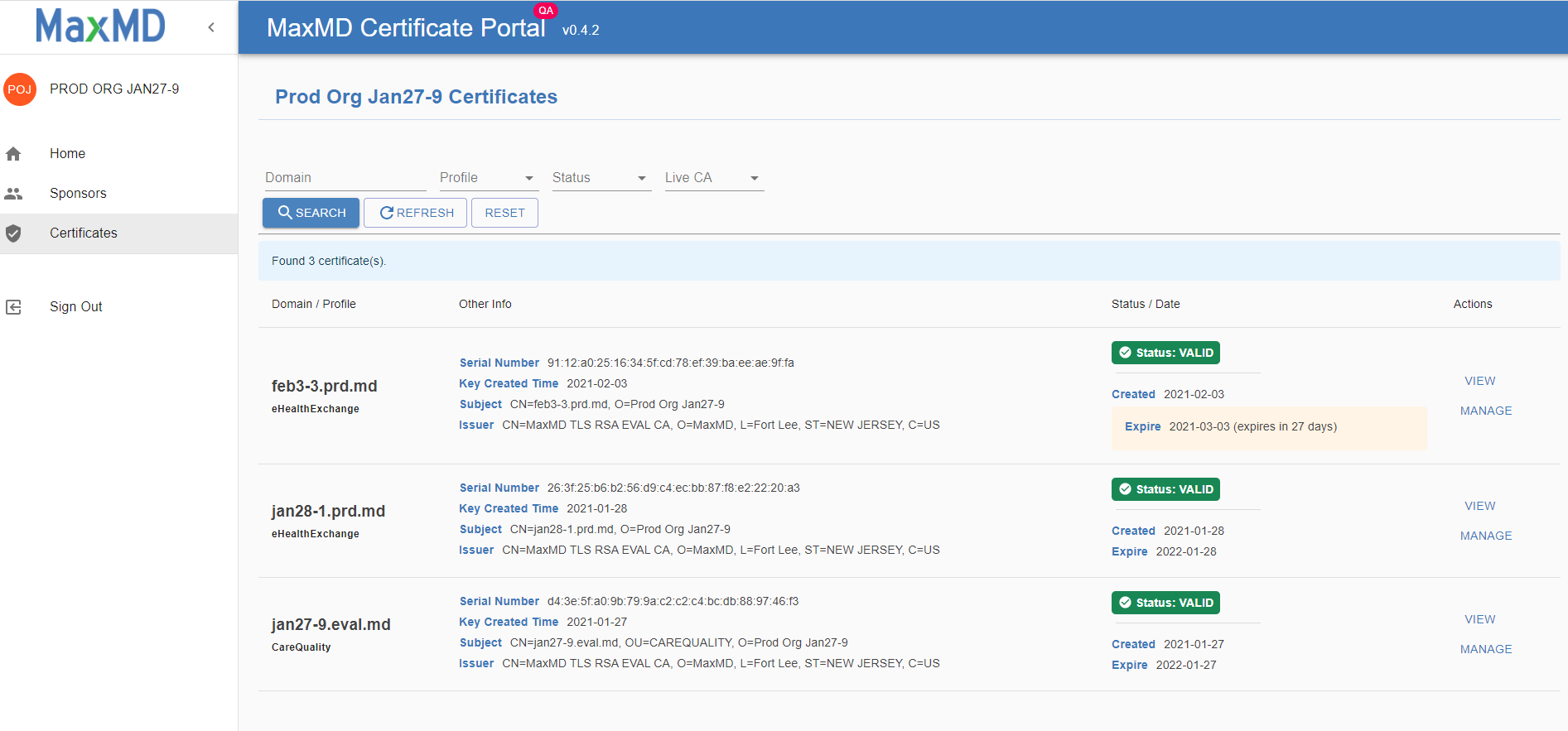Click the version label v0.4.2
The width and height of the screenshot is (1568, 731).
tap(581, 31)
